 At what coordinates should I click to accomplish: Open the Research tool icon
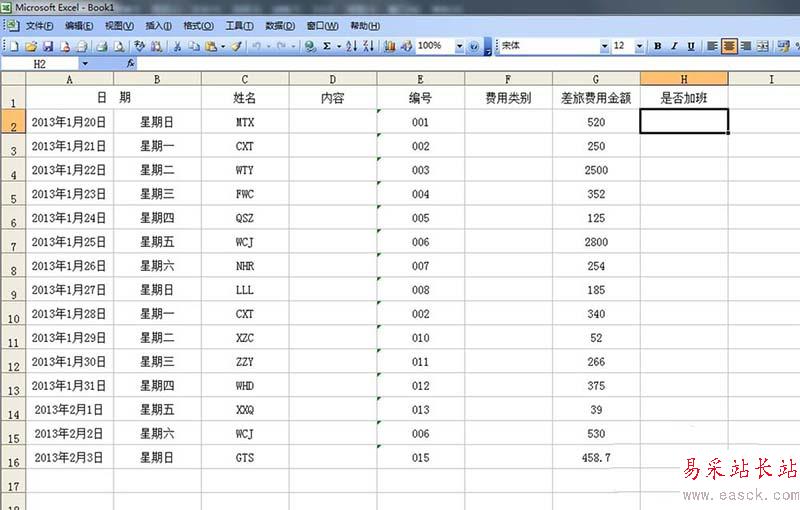coord(157,46)
